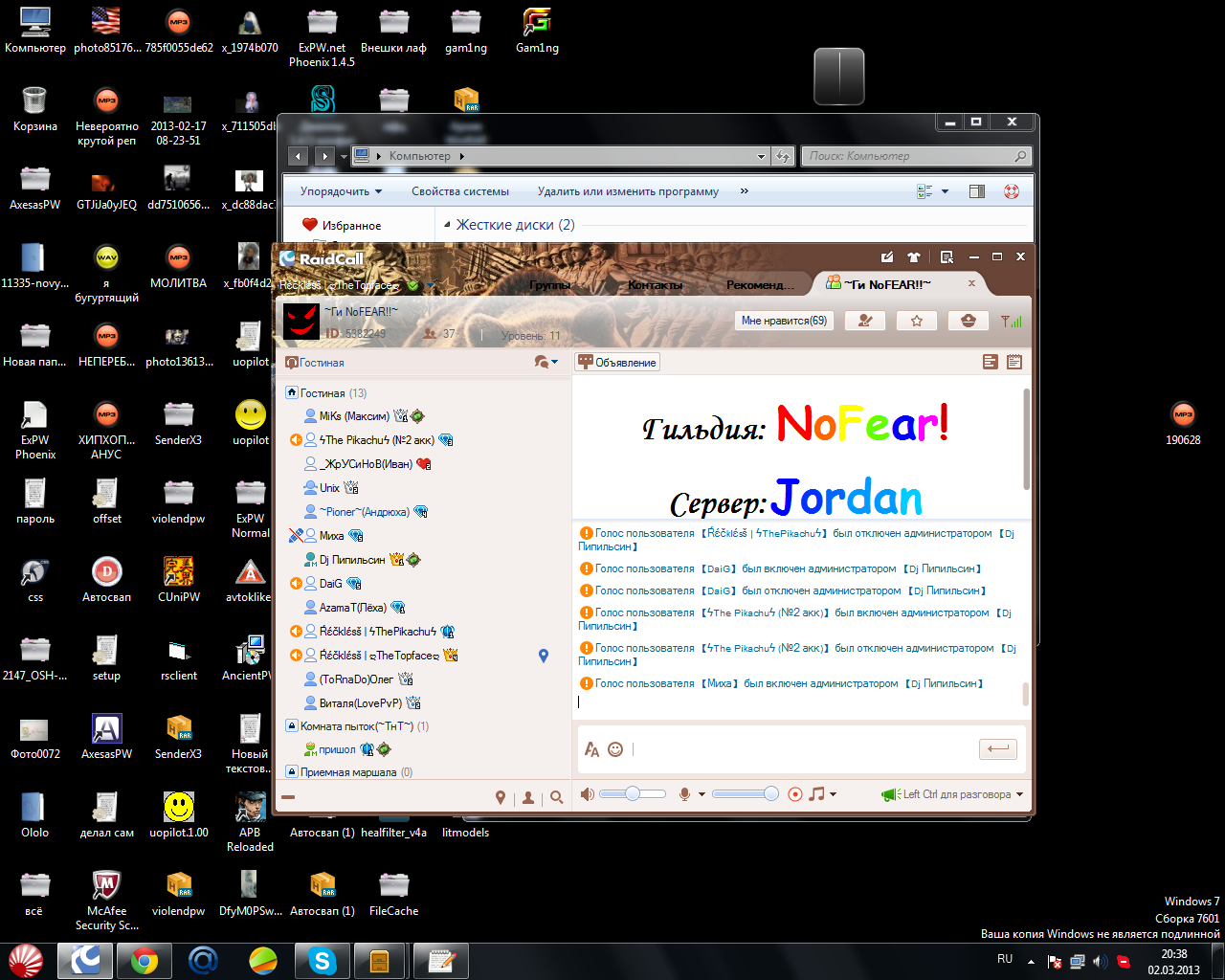1225x980 pixels.
Task: Open the chat font formatting options
Action: coord(591,749)
